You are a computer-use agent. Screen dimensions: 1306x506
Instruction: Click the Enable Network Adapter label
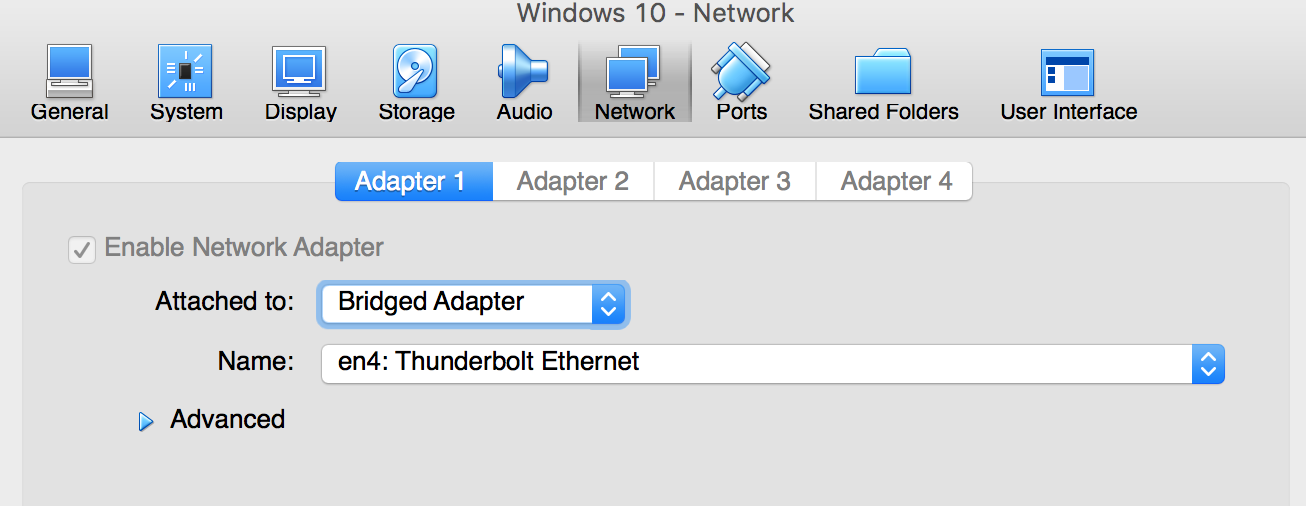(244, 247)
